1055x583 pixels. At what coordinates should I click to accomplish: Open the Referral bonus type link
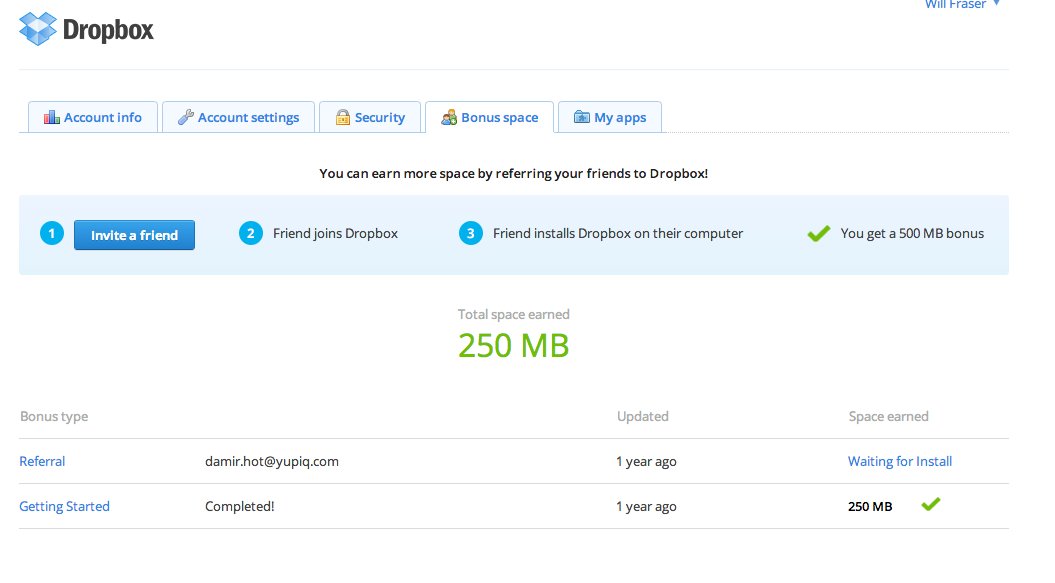click(42, 461)
